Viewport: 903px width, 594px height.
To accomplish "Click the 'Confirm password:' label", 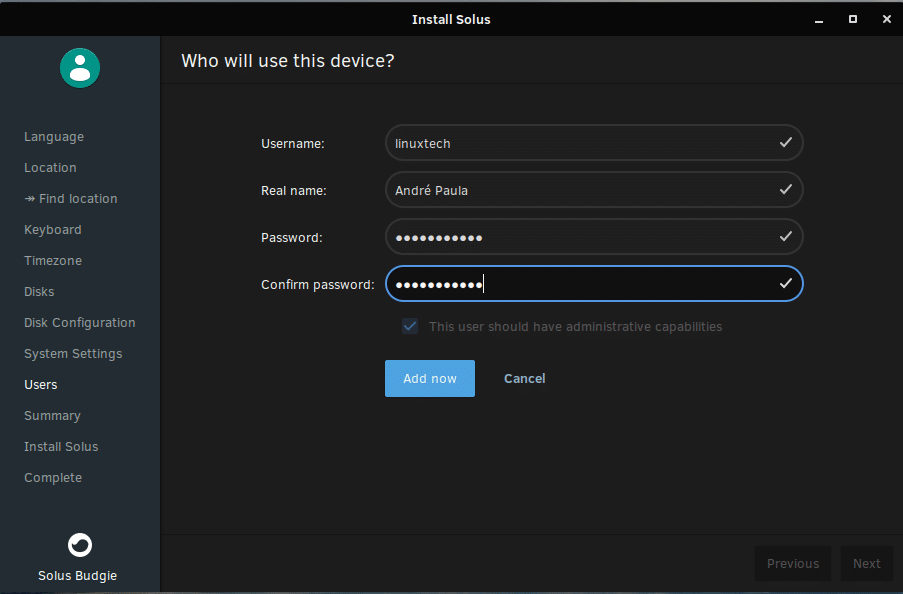I will [x=318, y=285].
